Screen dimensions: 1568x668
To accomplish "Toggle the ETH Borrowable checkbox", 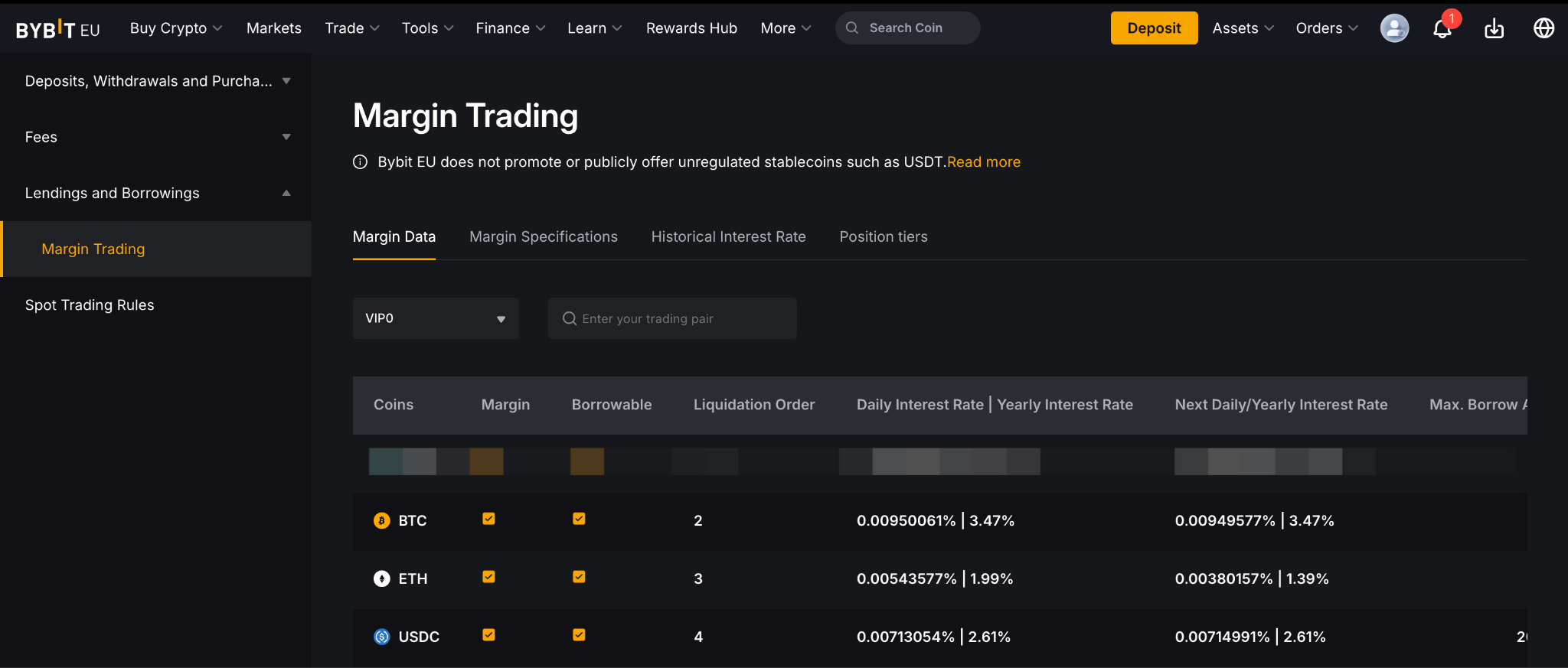I will (579, 577).
